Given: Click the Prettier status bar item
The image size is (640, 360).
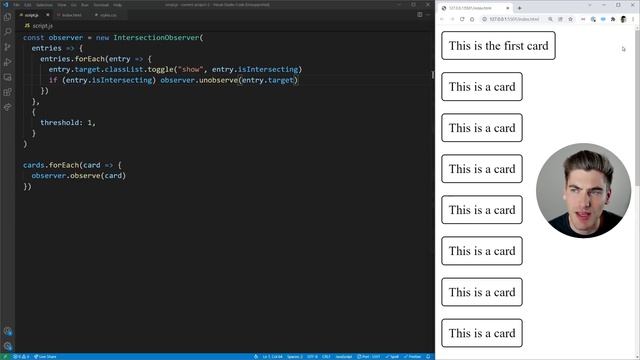Looking at the screenshot, I should point(412,357).
